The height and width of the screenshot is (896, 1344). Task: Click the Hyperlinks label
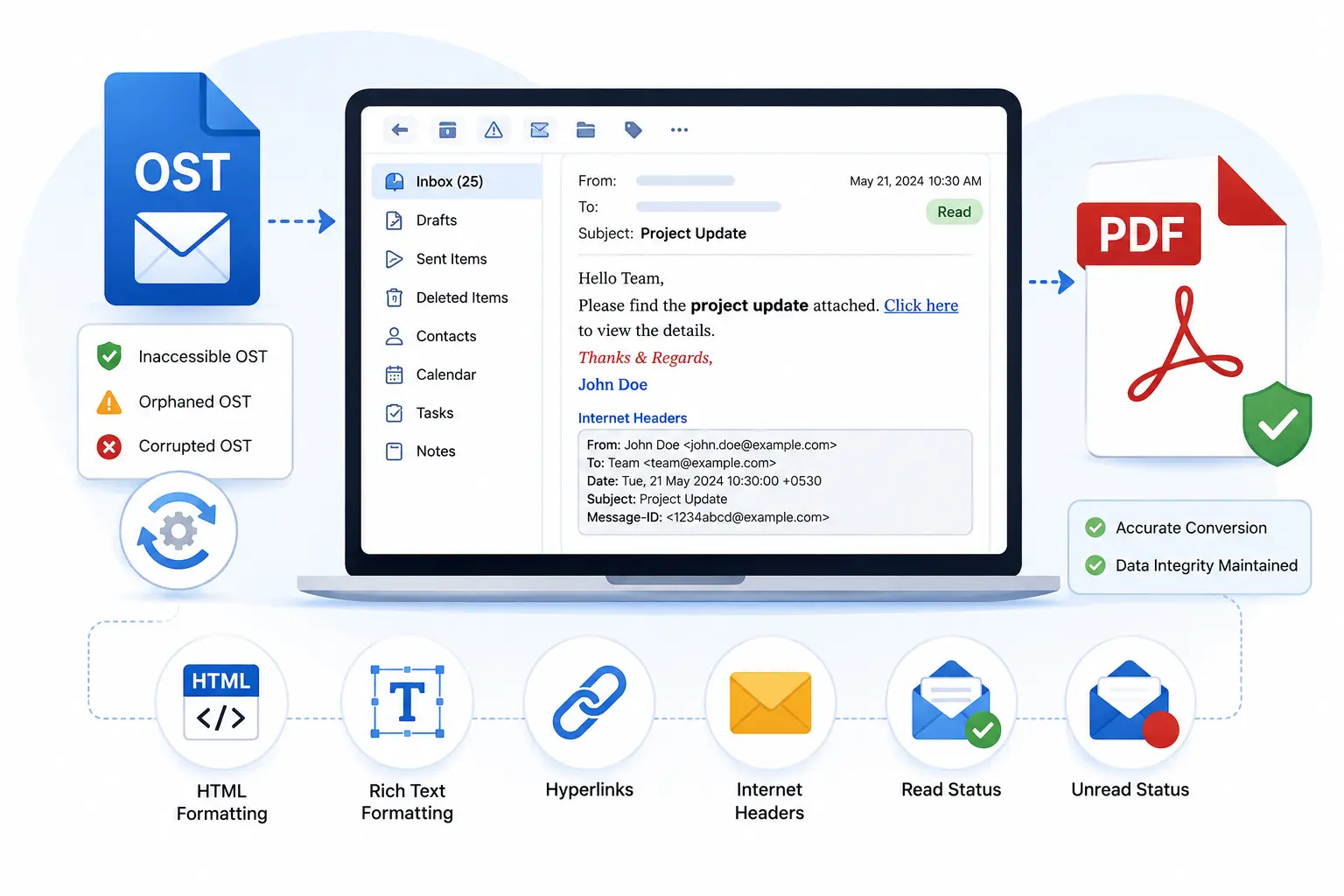(x=589, y=790)
